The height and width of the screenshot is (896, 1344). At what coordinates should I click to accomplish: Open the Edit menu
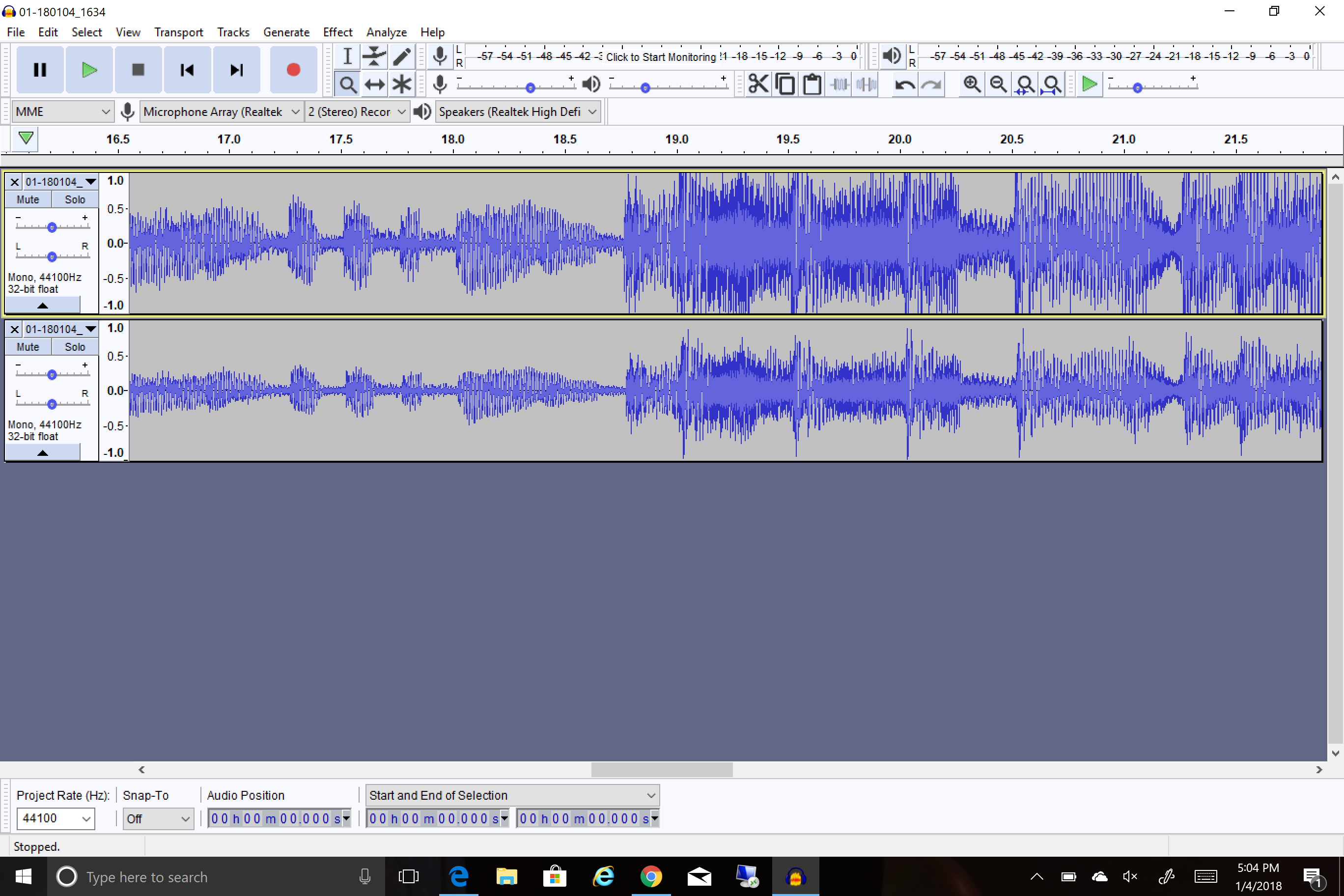(x=48, y=32)
